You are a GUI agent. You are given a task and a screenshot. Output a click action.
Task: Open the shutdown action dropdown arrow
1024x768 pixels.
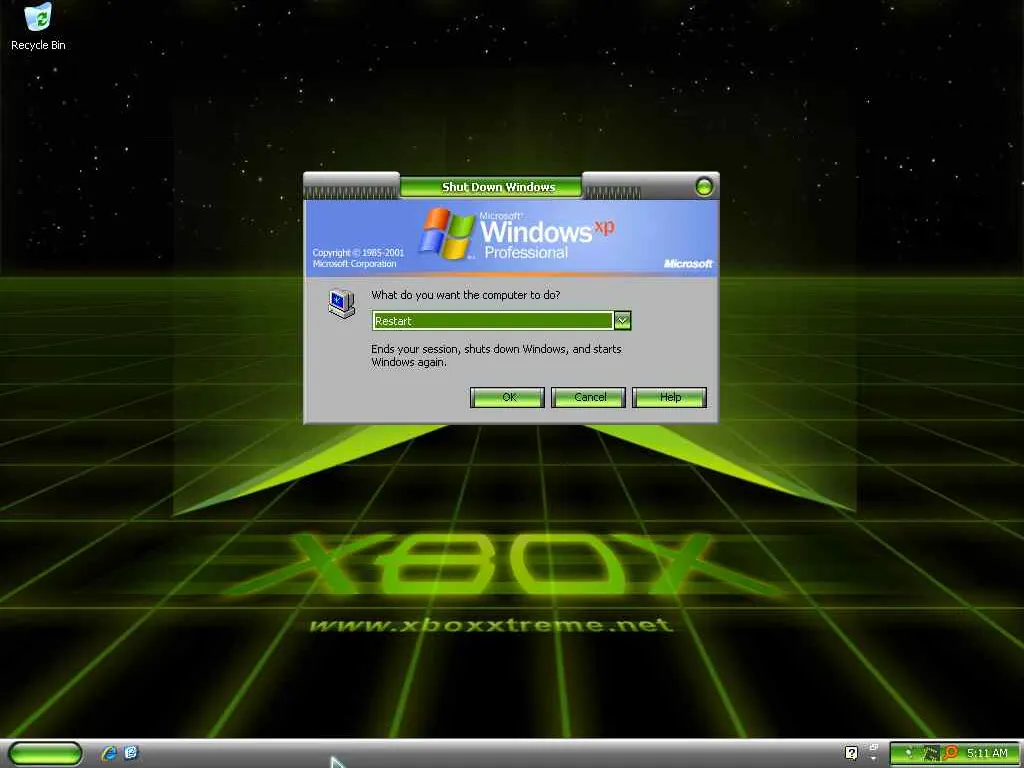(622, 321)
